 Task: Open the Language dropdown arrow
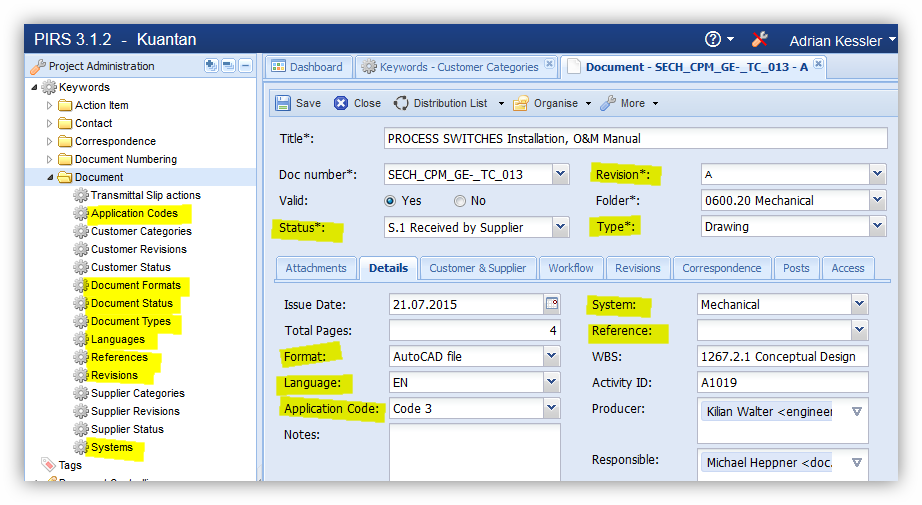551,382
